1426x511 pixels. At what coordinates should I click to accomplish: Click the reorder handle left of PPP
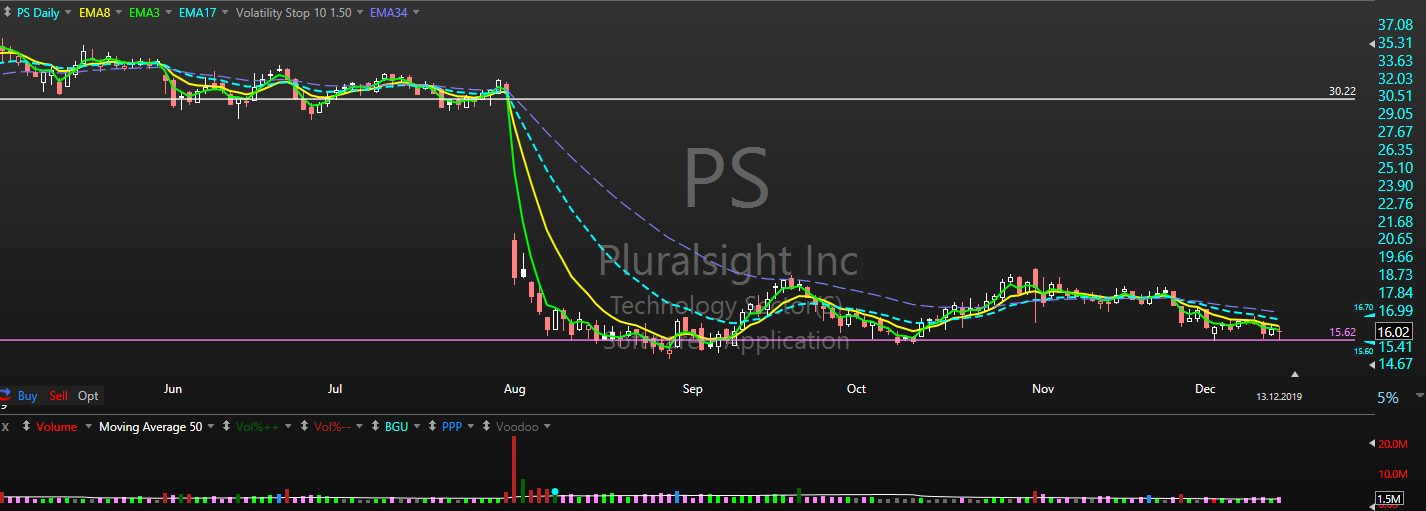pyautogui.click(x=431, y=427)
